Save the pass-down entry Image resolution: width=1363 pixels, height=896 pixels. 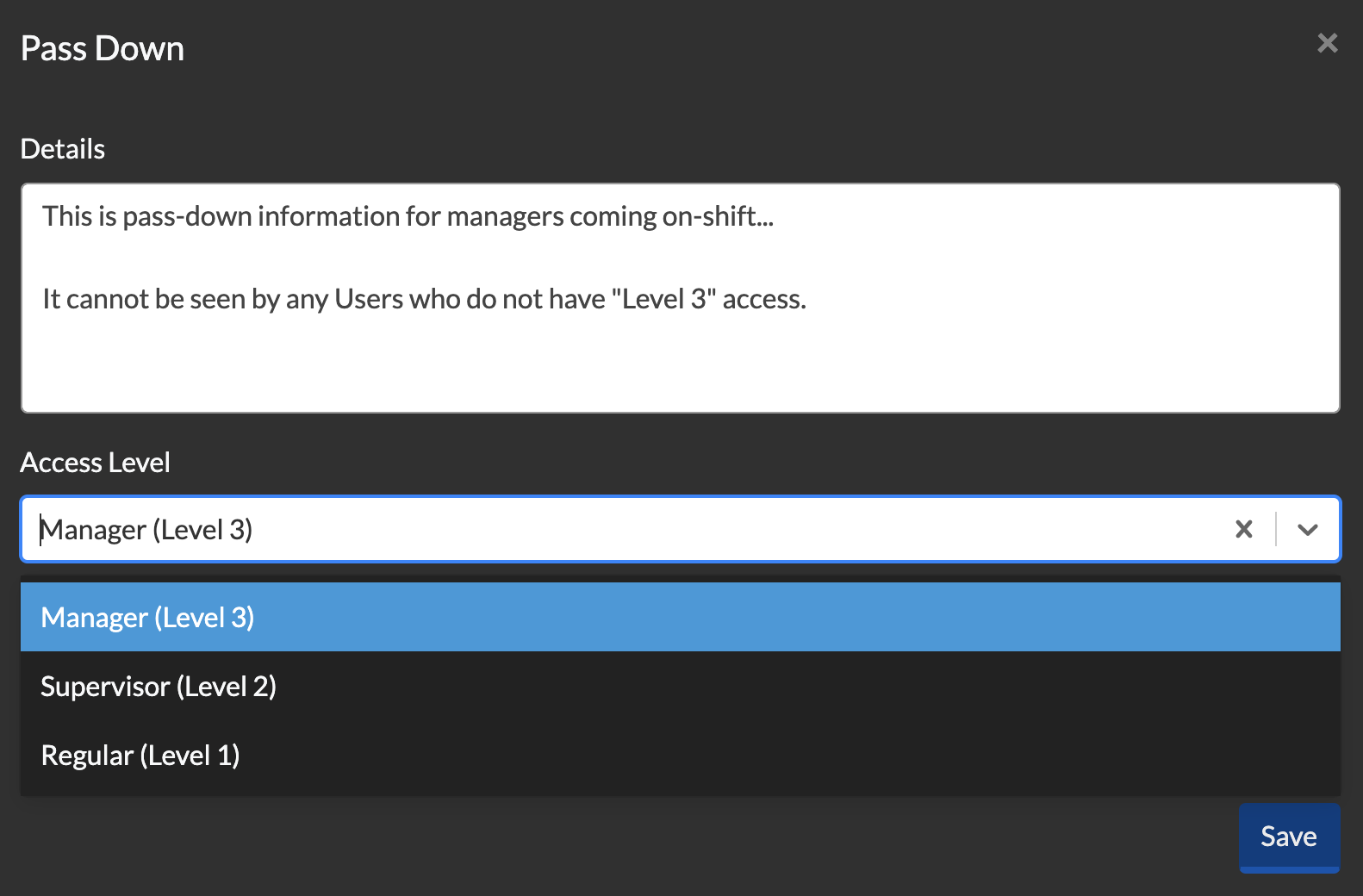[x=1288, y=836]
